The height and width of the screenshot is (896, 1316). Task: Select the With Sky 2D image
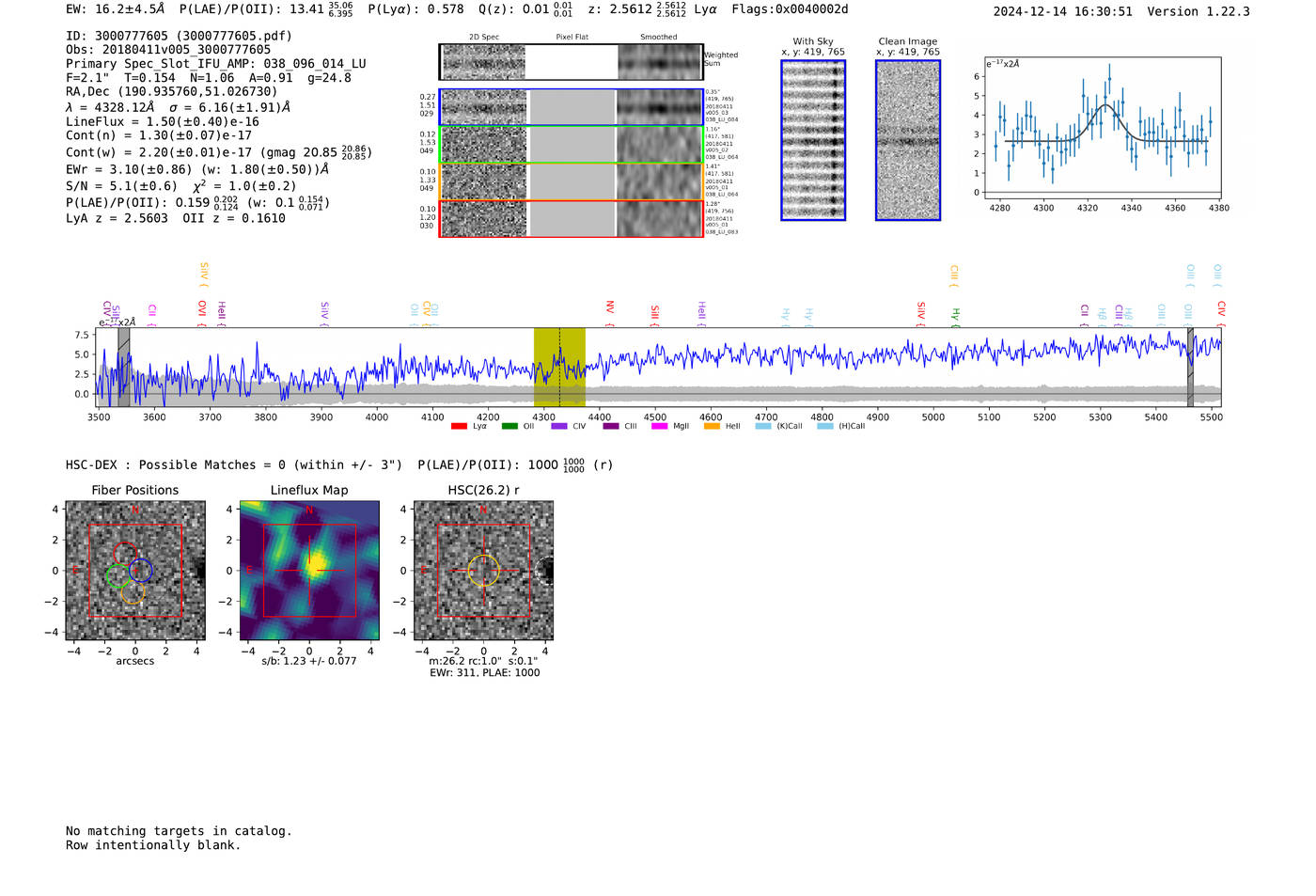point(813,140)
